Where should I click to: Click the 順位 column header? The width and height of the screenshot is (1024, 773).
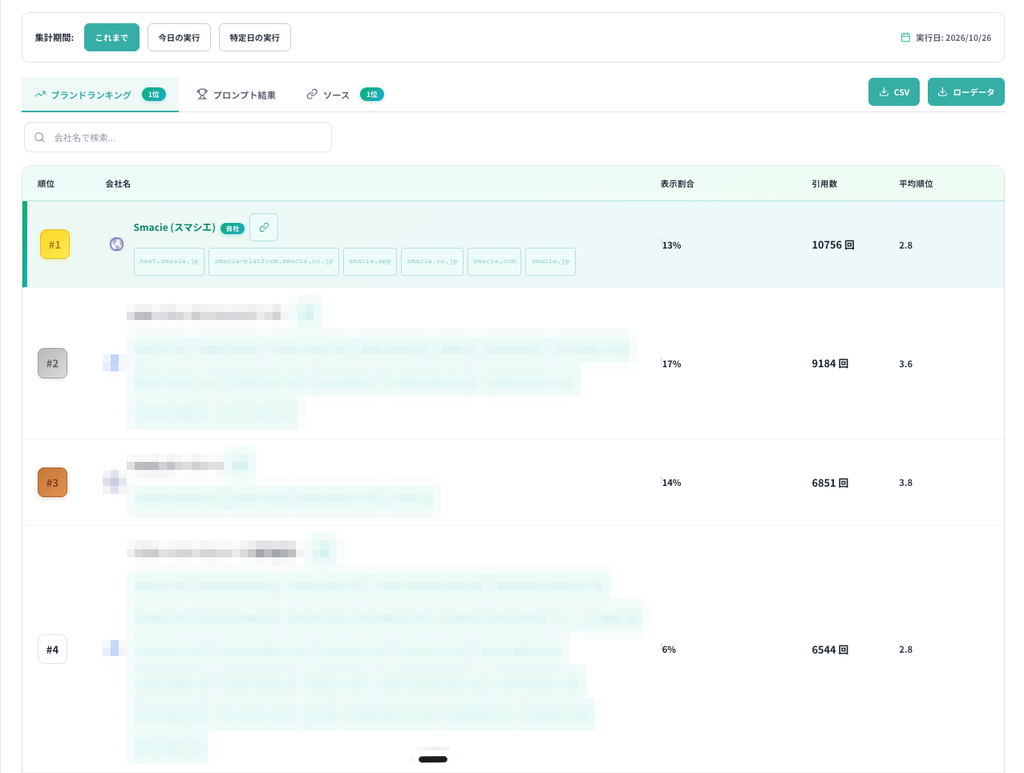tap(46, 183)
